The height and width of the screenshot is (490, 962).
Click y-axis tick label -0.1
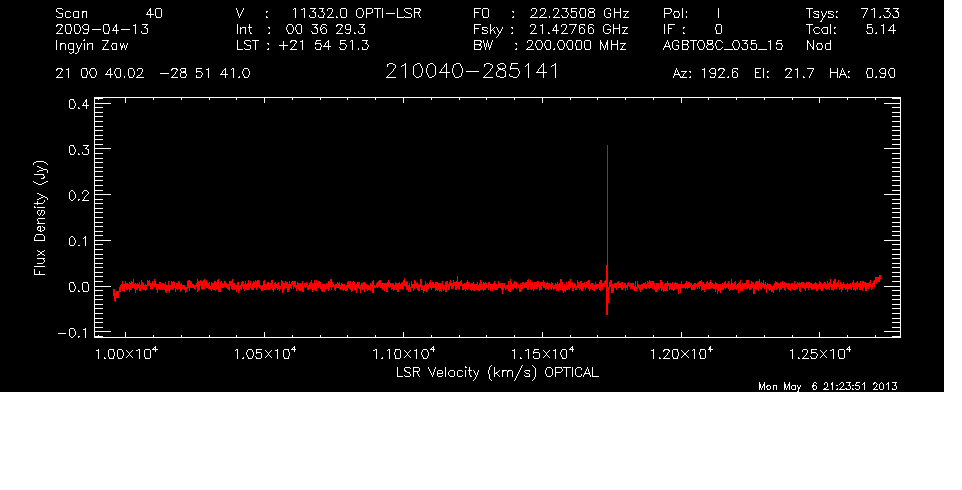point(73,334)
